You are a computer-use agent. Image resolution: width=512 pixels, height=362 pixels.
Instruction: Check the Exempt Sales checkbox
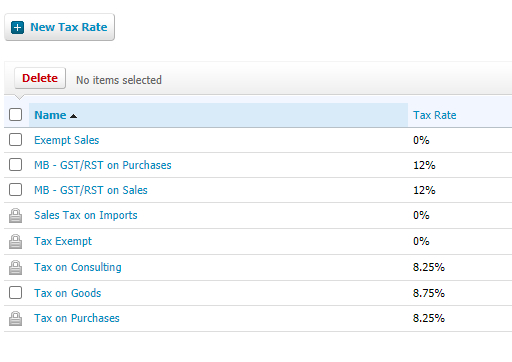16,140
